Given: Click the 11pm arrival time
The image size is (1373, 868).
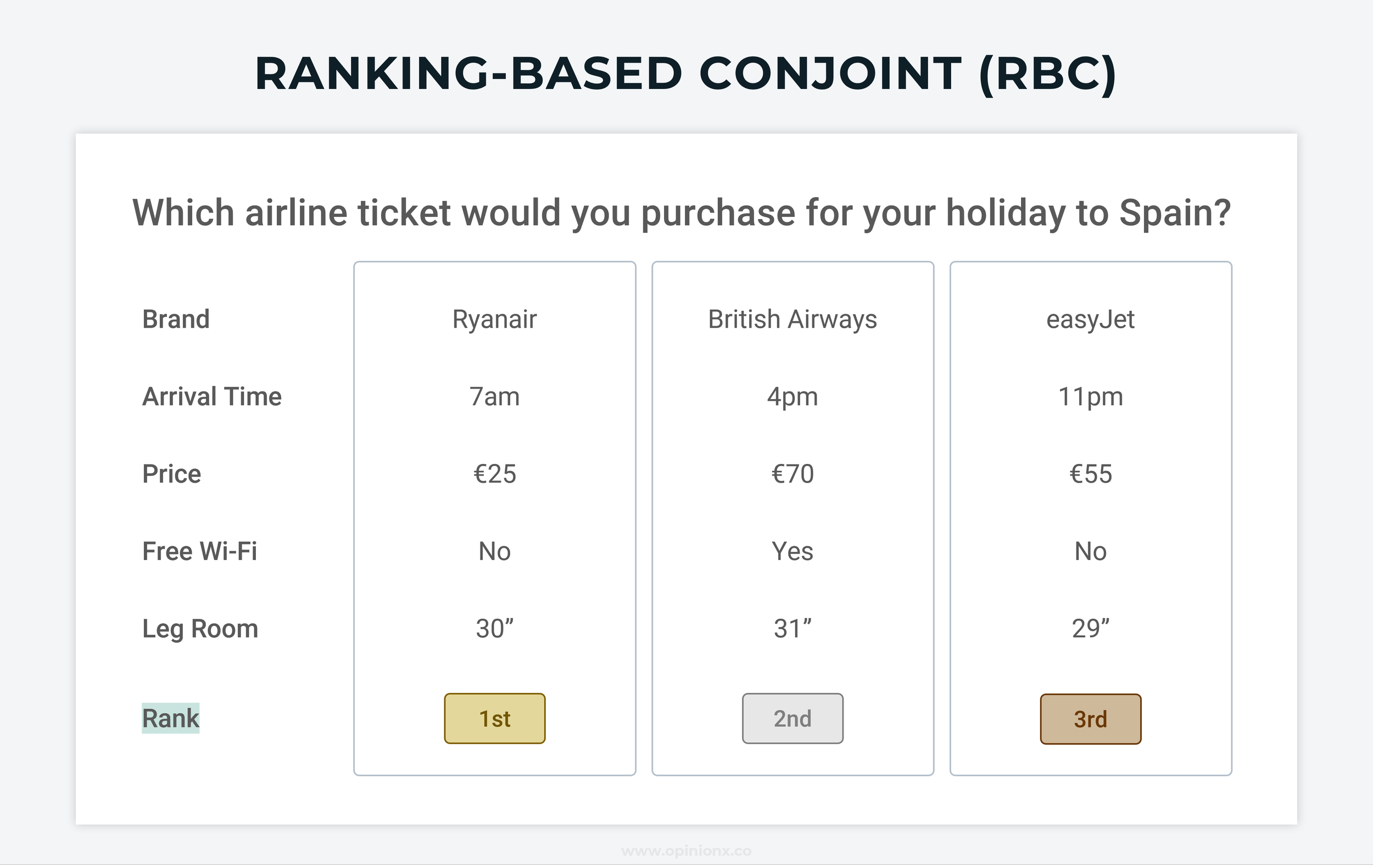Looking at the screenshot, I should pos(1090,397).
